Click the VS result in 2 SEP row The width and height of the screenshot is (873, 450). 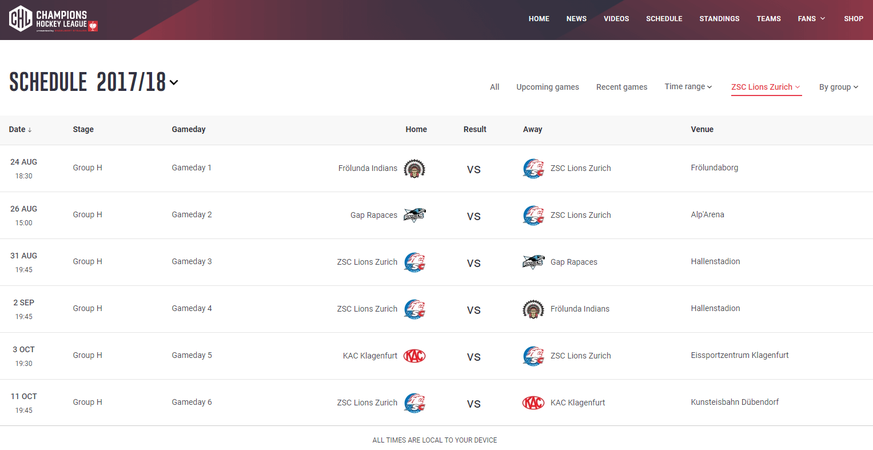tap(474, 310)
